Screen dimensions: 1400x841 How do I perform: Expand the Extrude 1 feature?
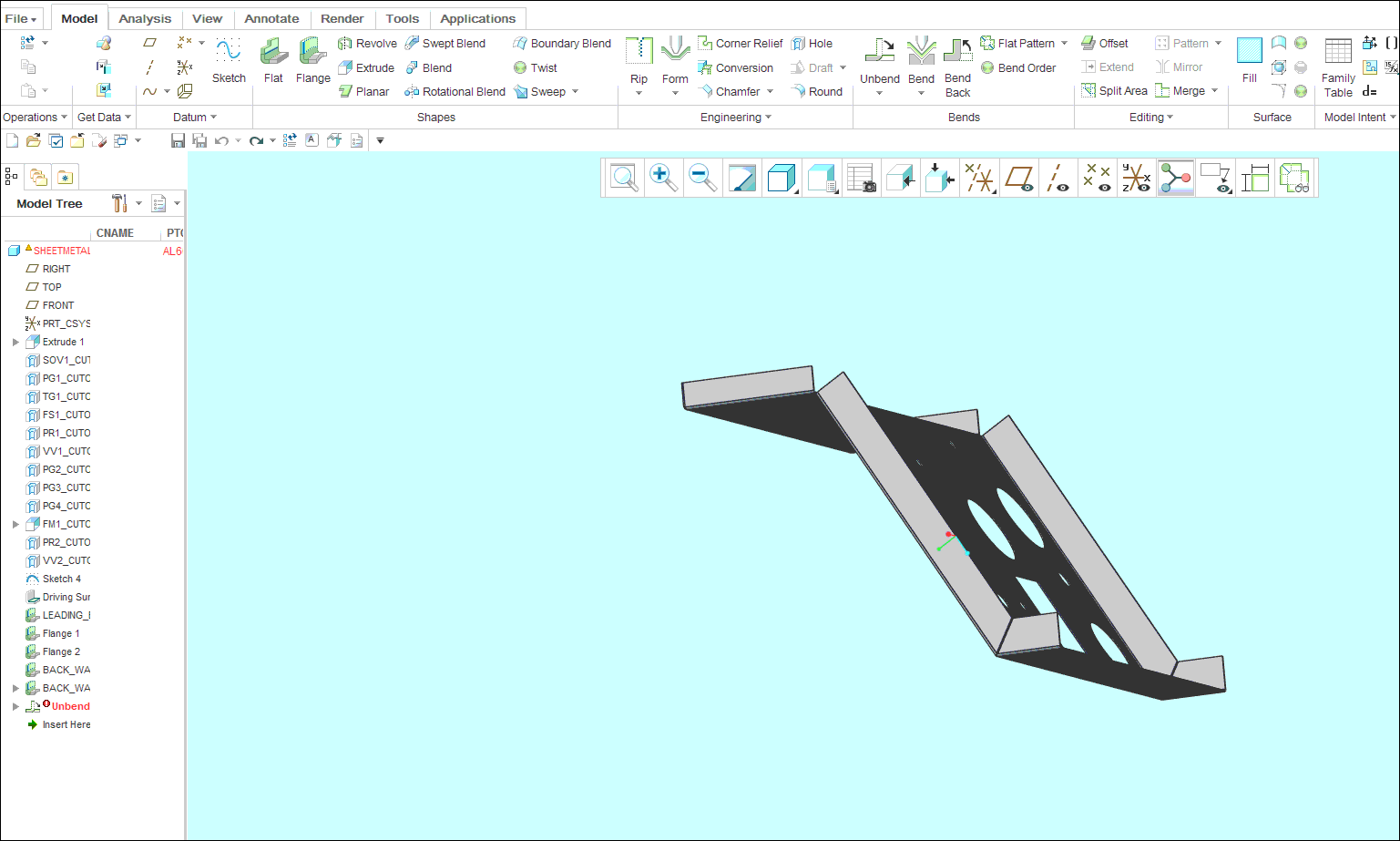[15, 342]
